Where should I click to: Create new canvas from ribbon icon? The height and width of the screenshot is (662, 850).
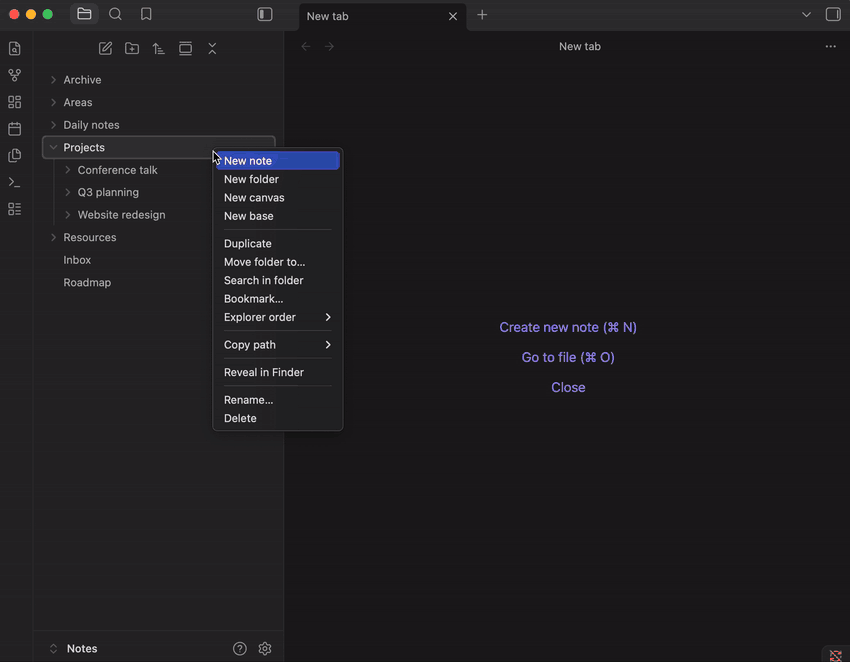pyautogui.click(x=15, y=102)
